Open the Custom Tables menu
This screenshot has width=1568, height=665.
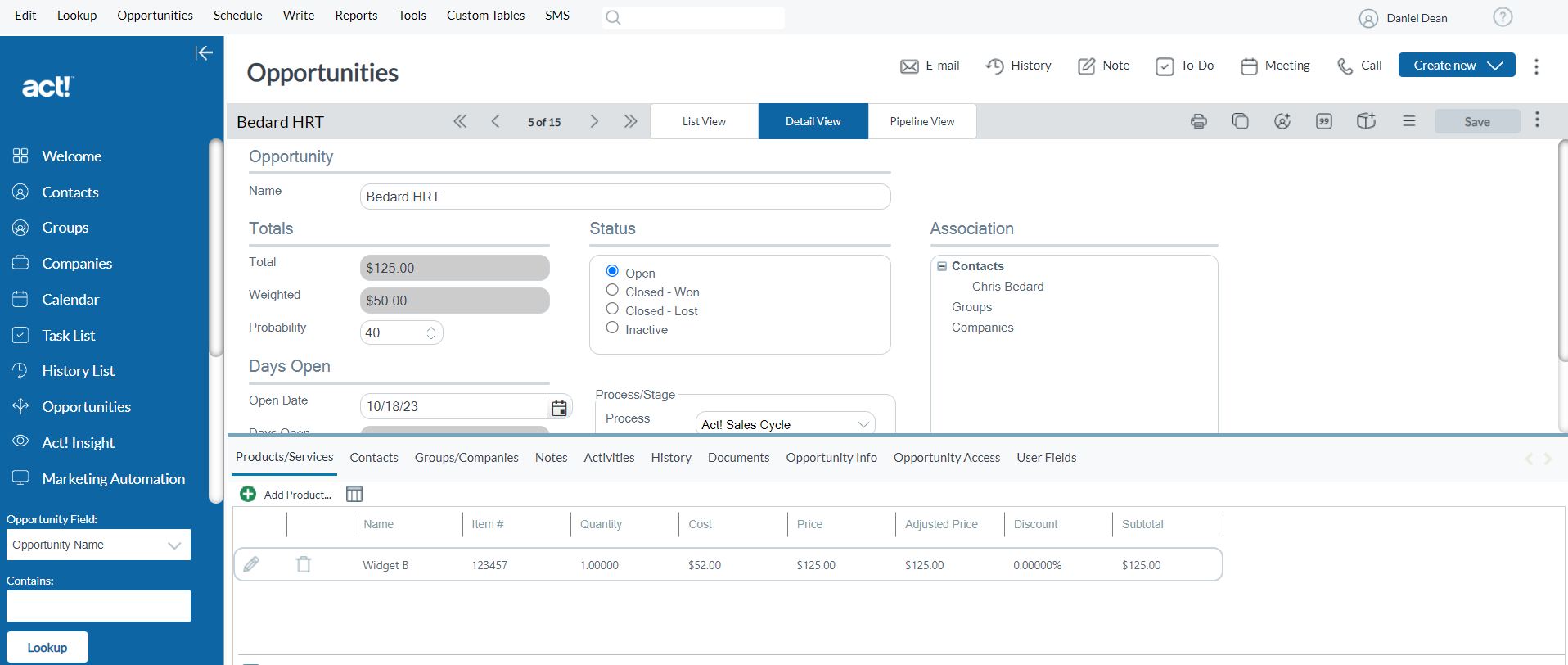tap(485, 16)
